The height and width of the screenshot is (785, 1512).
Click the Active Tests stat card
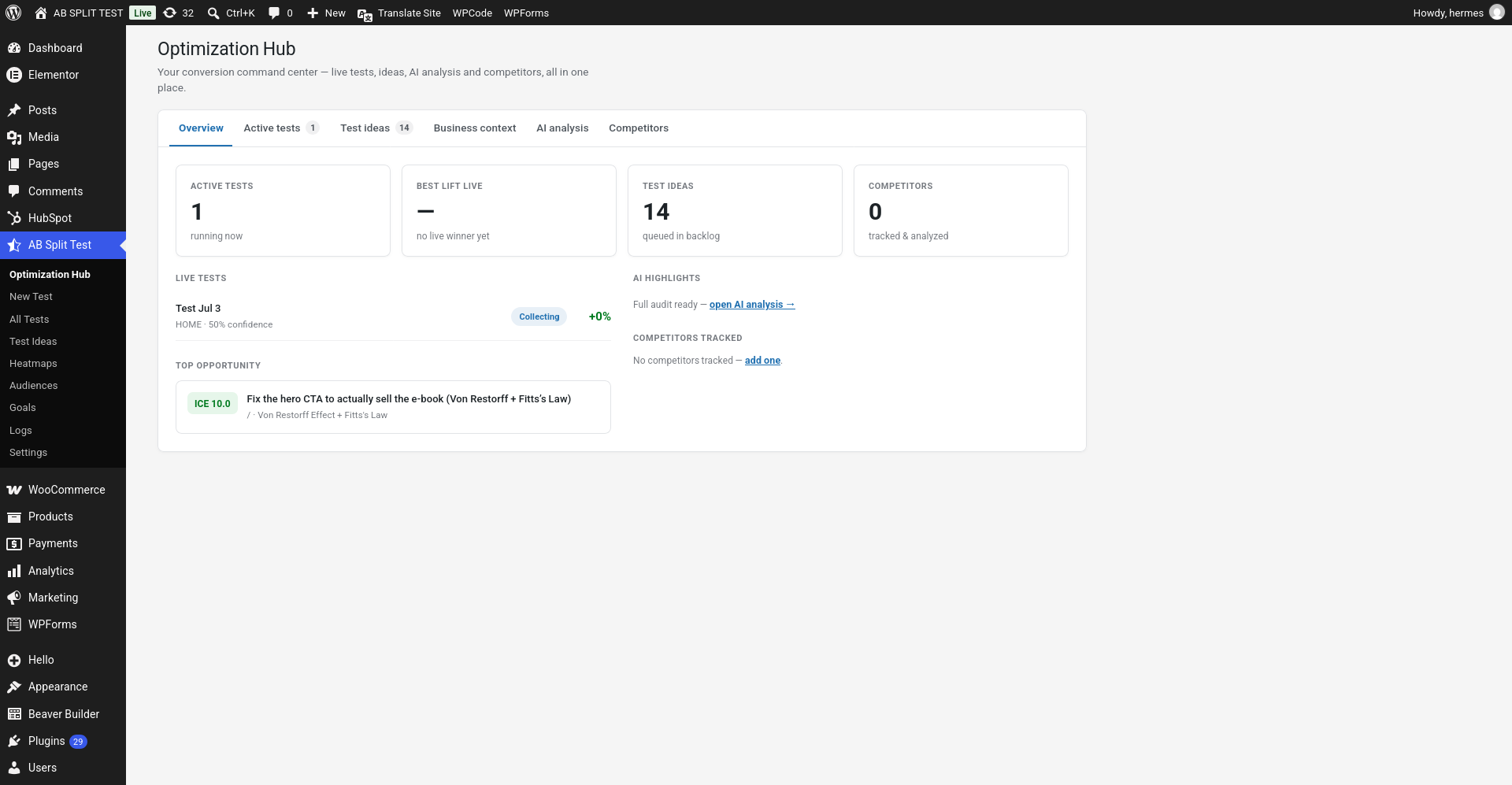283,210
